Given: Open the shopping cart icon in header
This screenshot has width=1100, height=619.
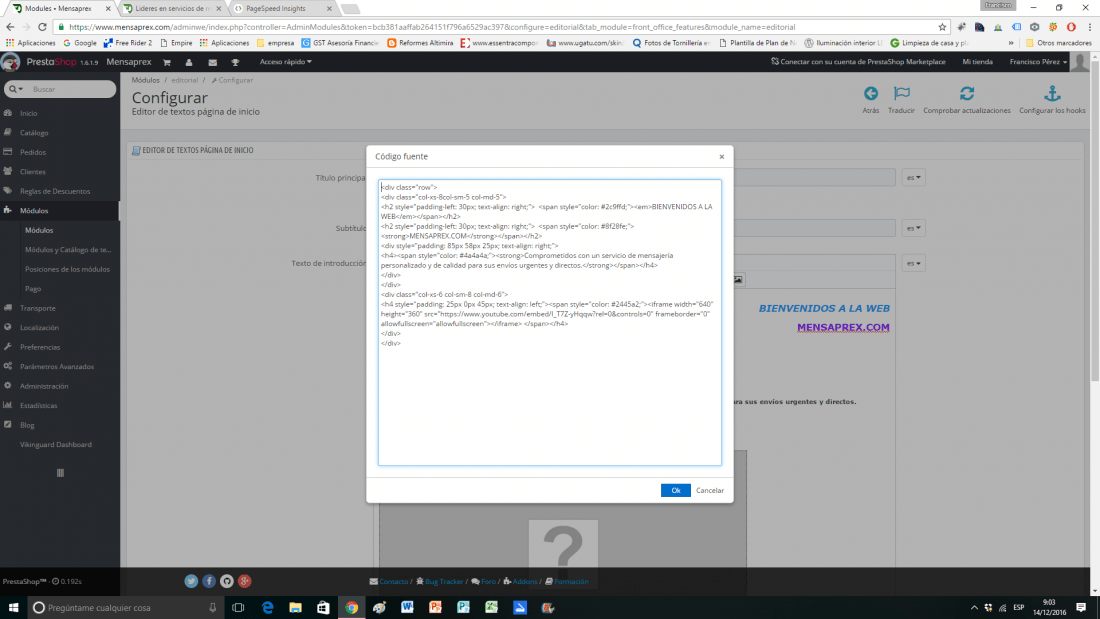Looking at the screenshot, I should (x=167, y=62).
